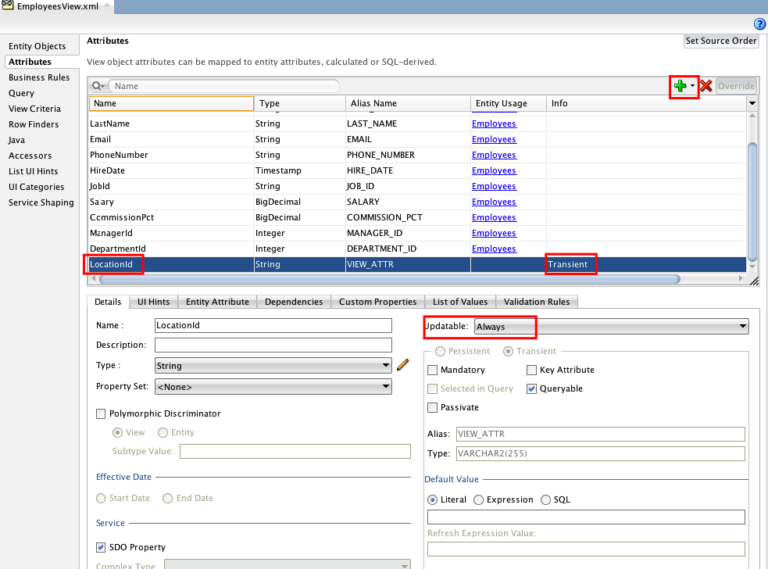Click the EmployeesView.xml file tab icon

(8, 7)
